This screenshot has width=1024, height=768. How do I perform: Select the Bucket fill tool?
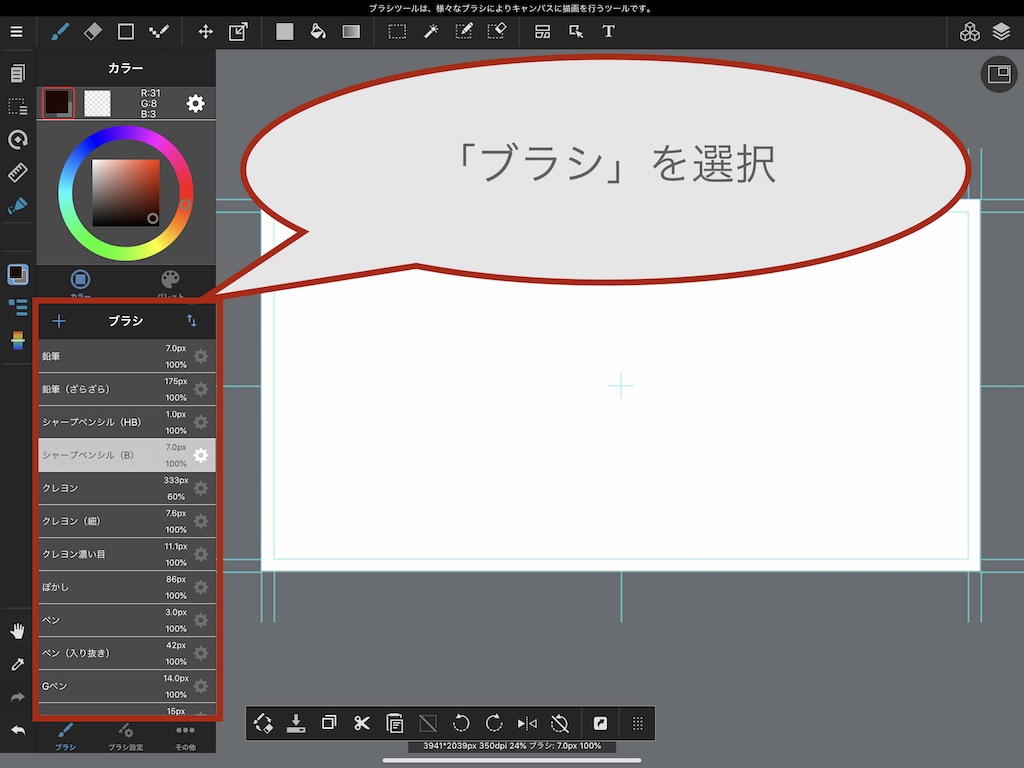318,31
